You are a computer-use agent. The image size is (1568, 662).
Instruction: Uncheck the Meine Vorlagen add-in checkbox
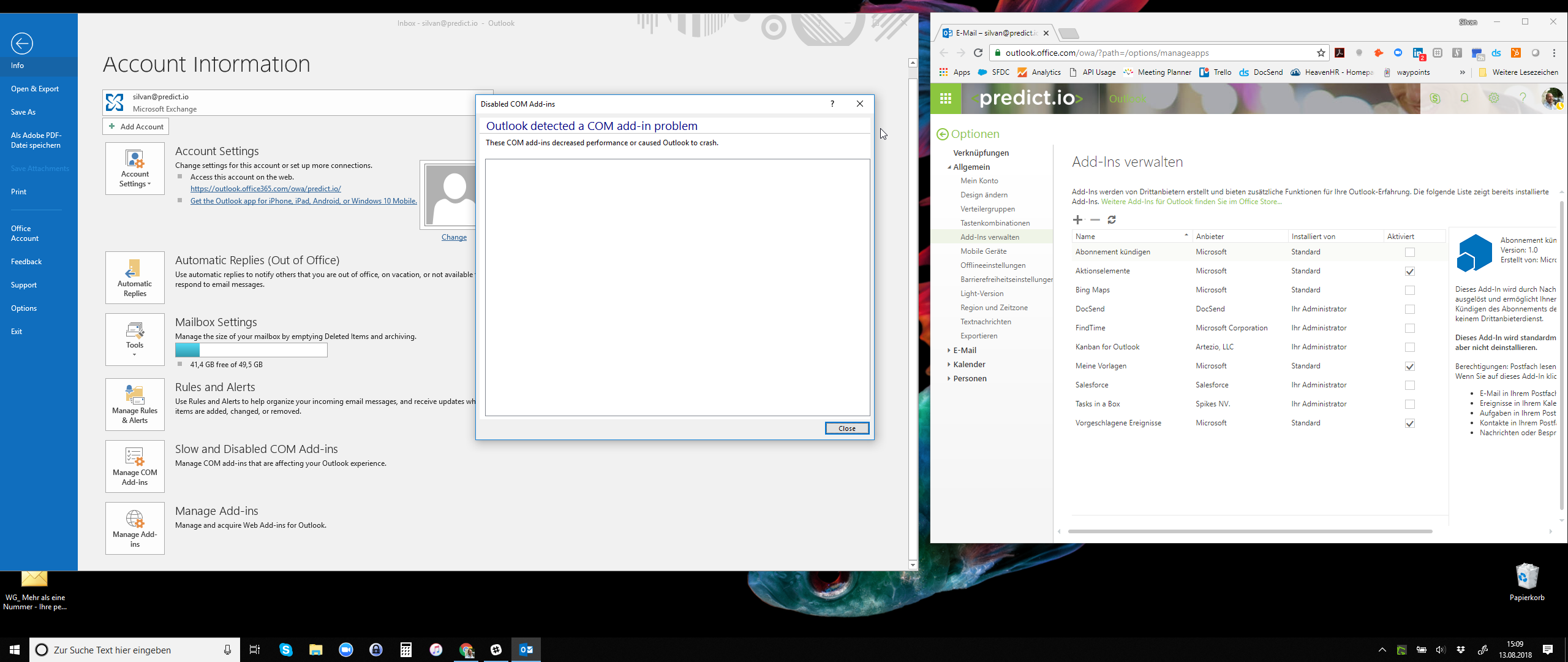[x=1410, y=366]
